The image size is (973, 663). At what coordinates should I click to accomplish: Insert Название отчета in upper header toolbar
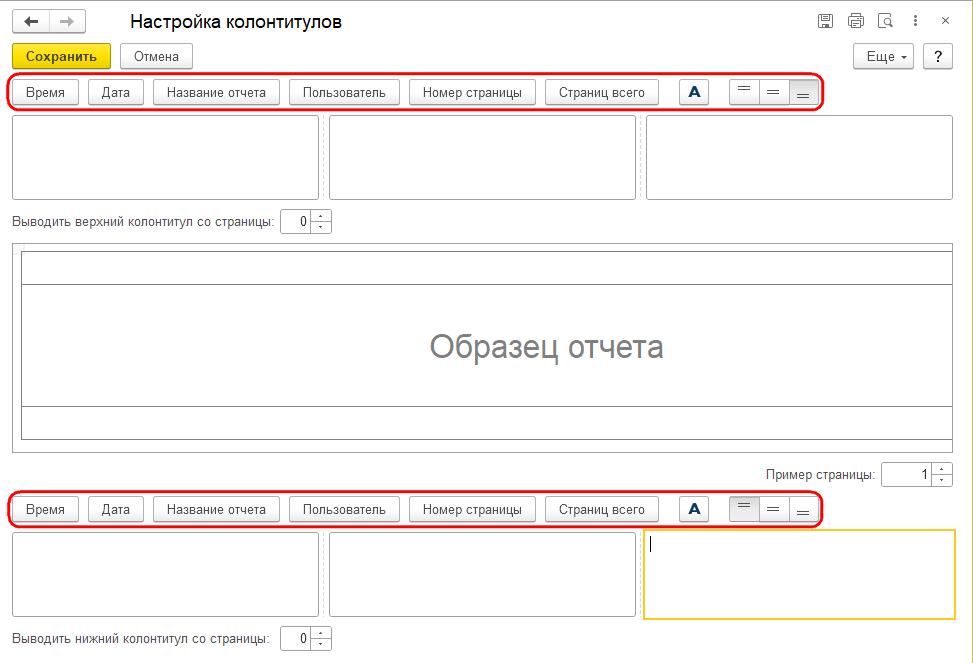(217, 92)
